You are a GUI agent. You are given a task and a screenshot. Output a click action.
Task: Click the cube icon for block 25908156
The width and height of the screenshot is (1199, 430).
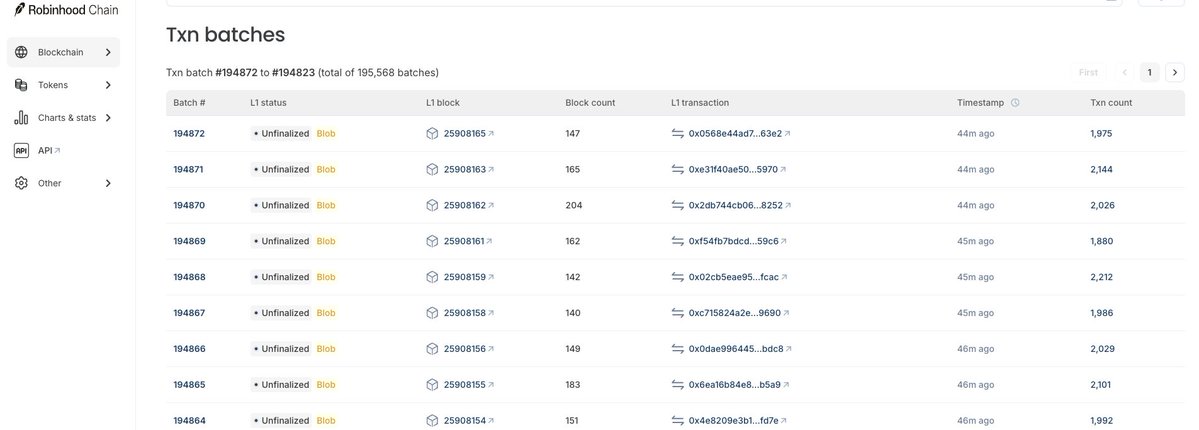click(432, 349)
